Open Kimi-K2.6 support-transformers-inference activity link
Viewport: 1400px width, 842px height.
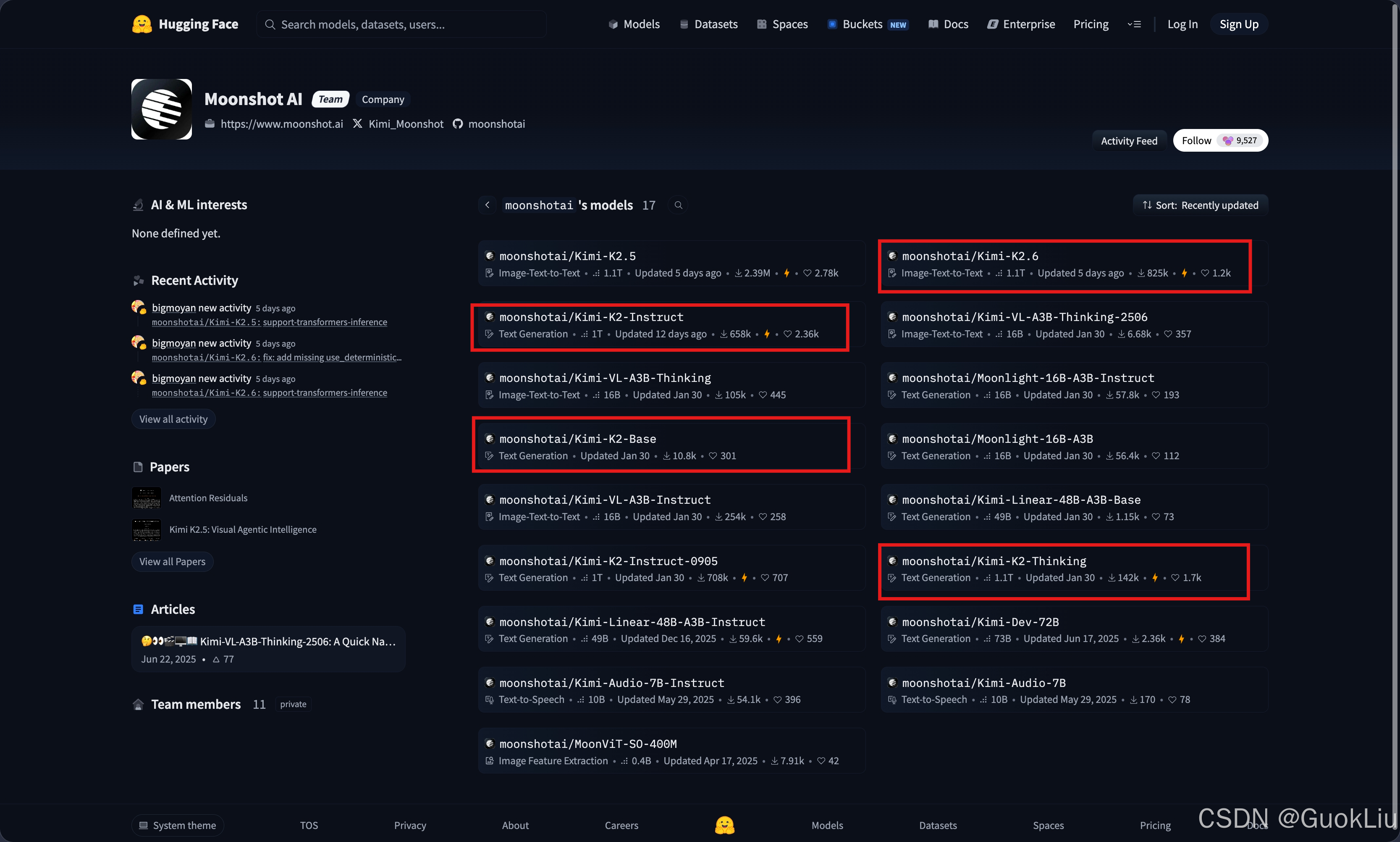(269, 392)
